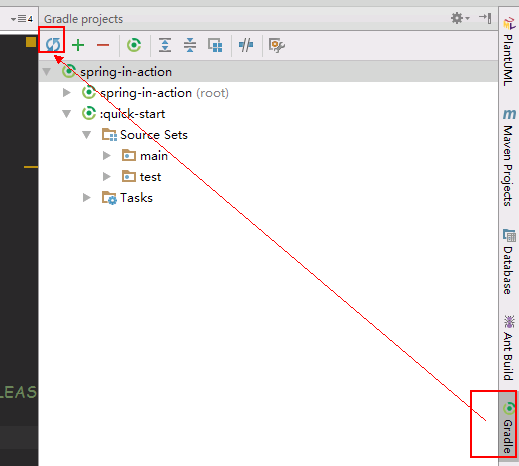
Task: Open Gradle settings wrench icon
Action: pyautogui.click(x=277, y=45)
